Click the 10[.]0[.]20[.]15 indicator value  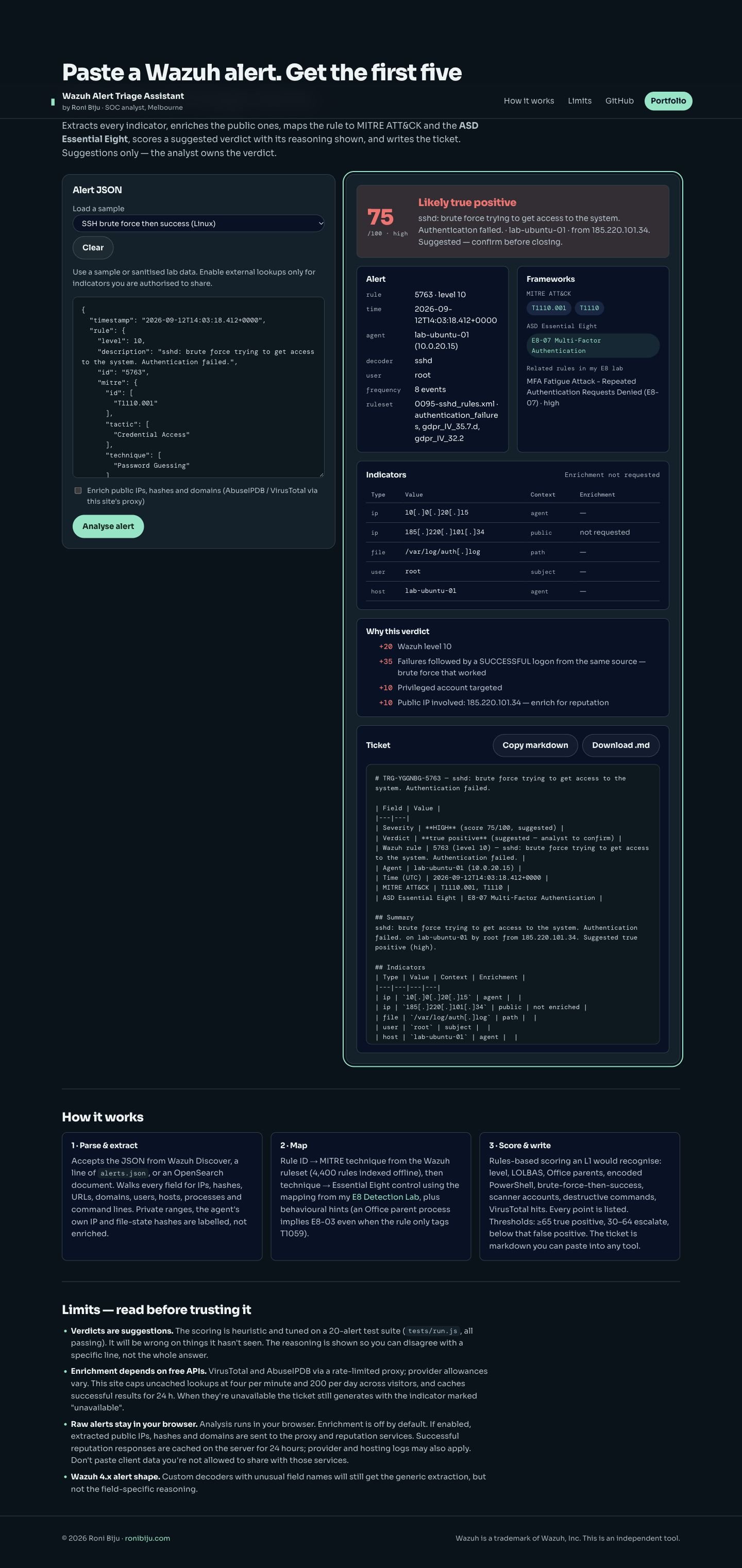[x=436, y=513]
